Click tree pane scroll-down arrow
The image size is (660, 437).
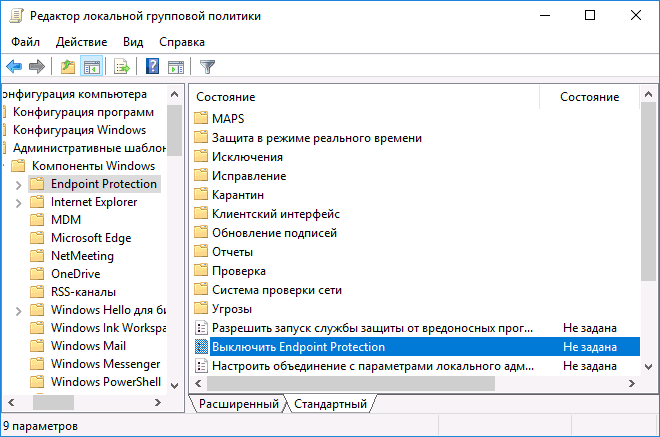(x=175, y=386)
